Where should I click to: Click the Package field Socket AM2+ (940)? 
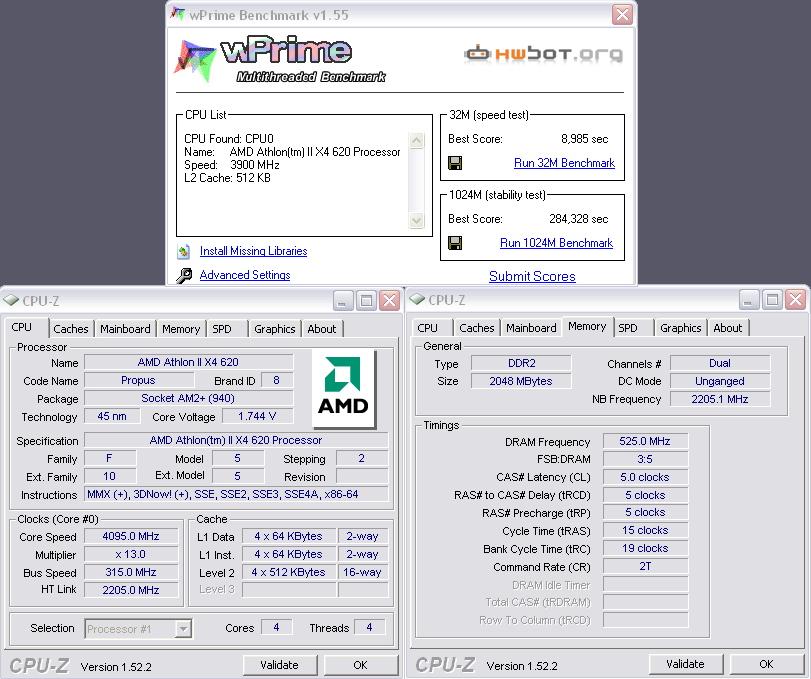188,398
